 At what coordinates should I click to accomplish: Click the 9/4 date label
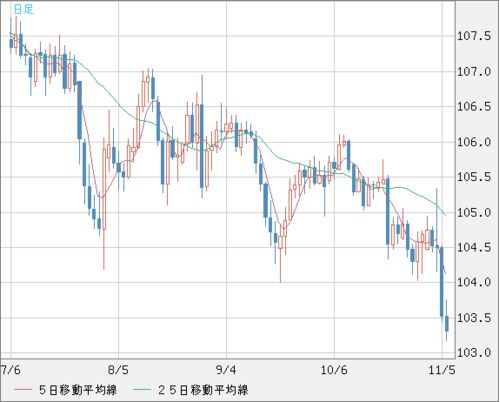[x=226, y=370]
